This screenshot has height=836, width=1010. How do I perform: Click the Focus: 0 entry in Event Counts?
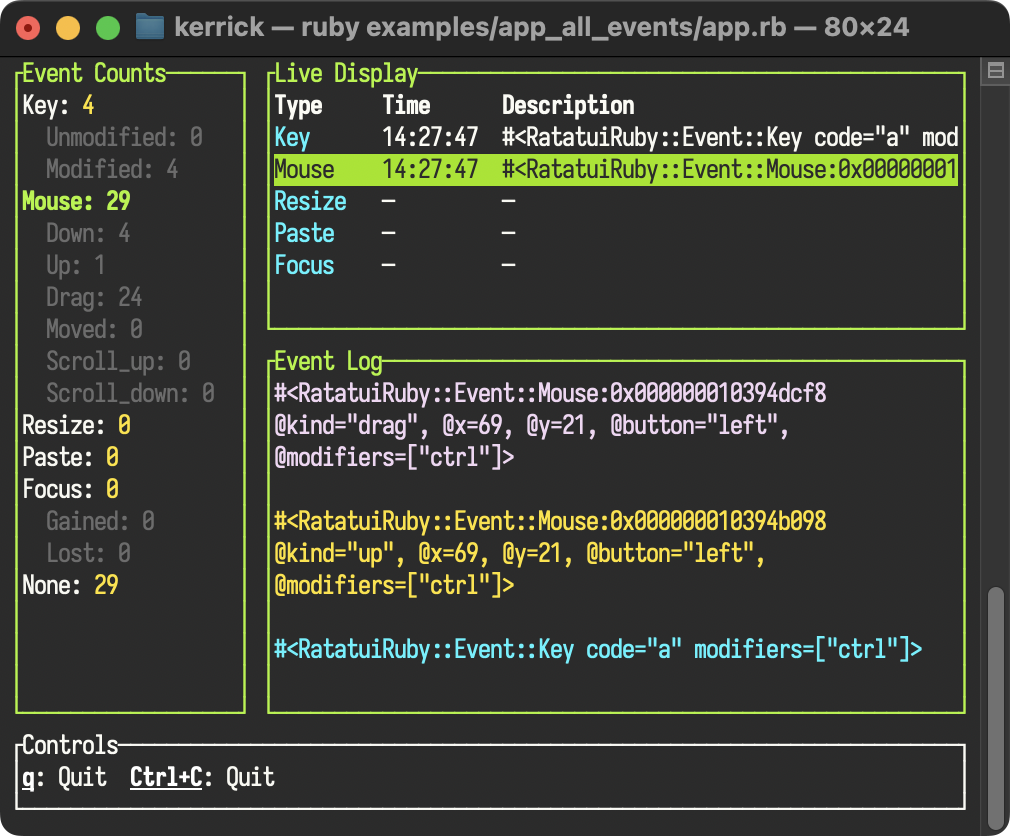tap(70, 489)
